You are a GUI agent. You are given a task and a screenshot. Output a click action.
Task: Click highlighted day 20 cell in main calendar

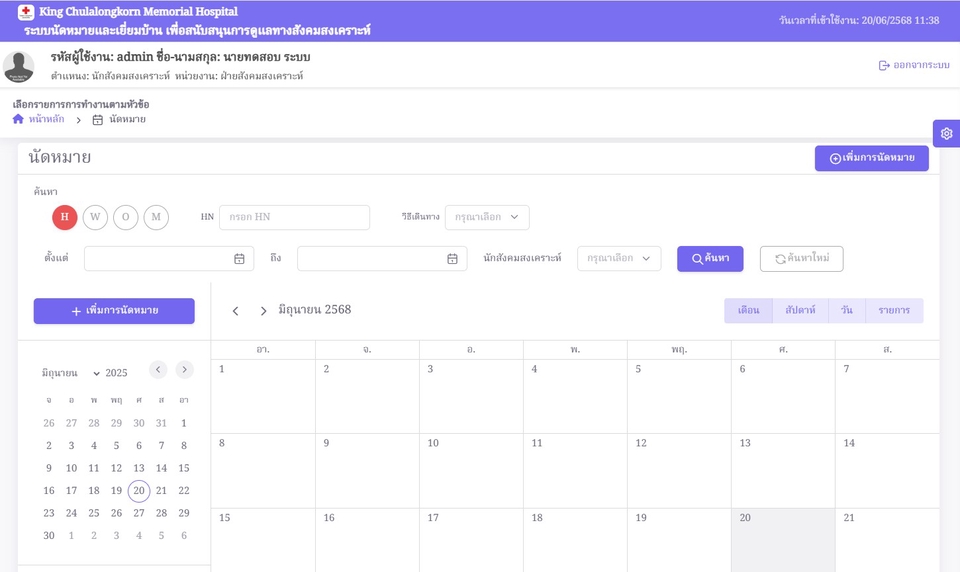(783, 540)
